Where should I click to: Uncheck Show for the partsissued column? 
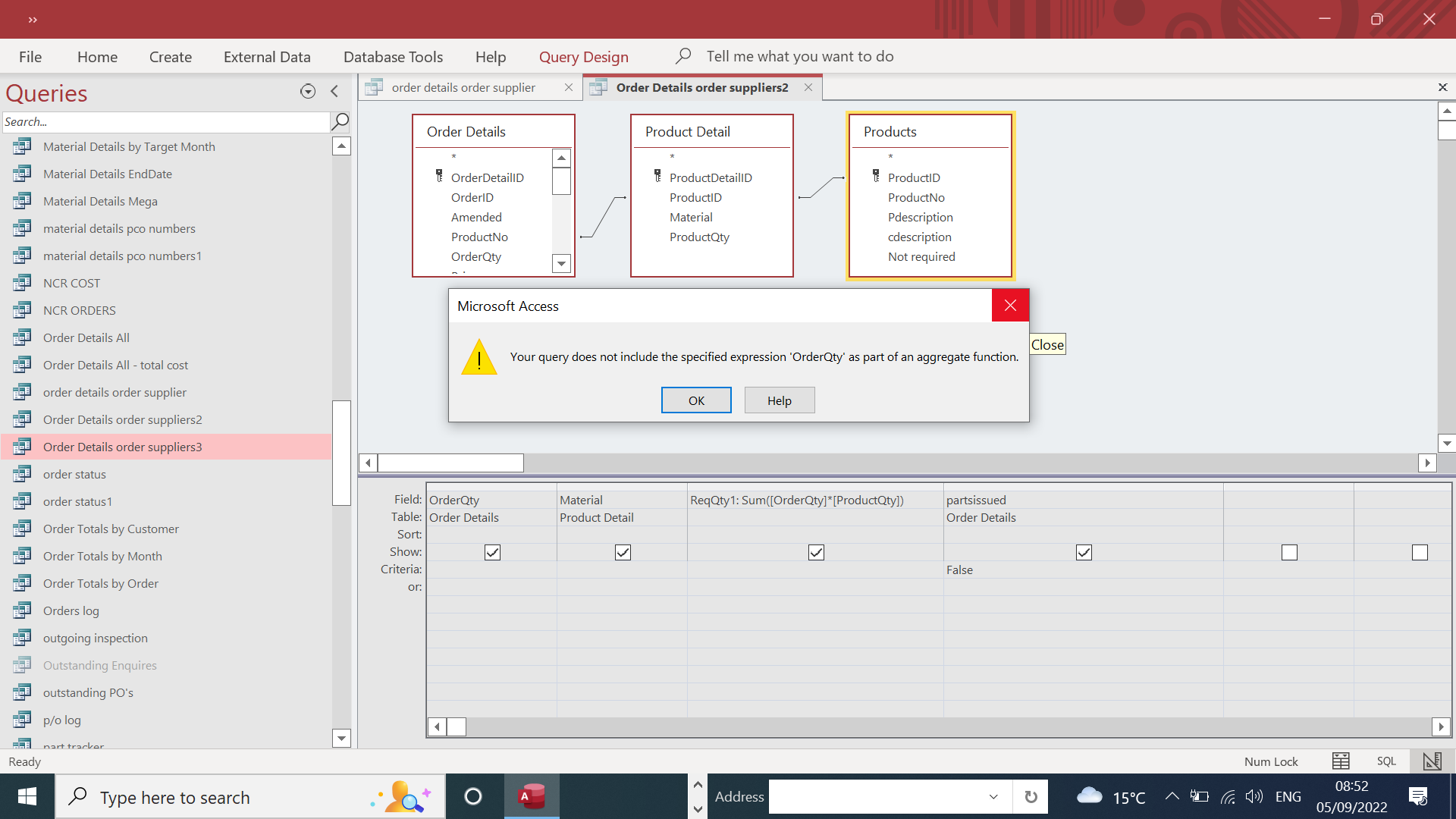[x=1084, y=552]
